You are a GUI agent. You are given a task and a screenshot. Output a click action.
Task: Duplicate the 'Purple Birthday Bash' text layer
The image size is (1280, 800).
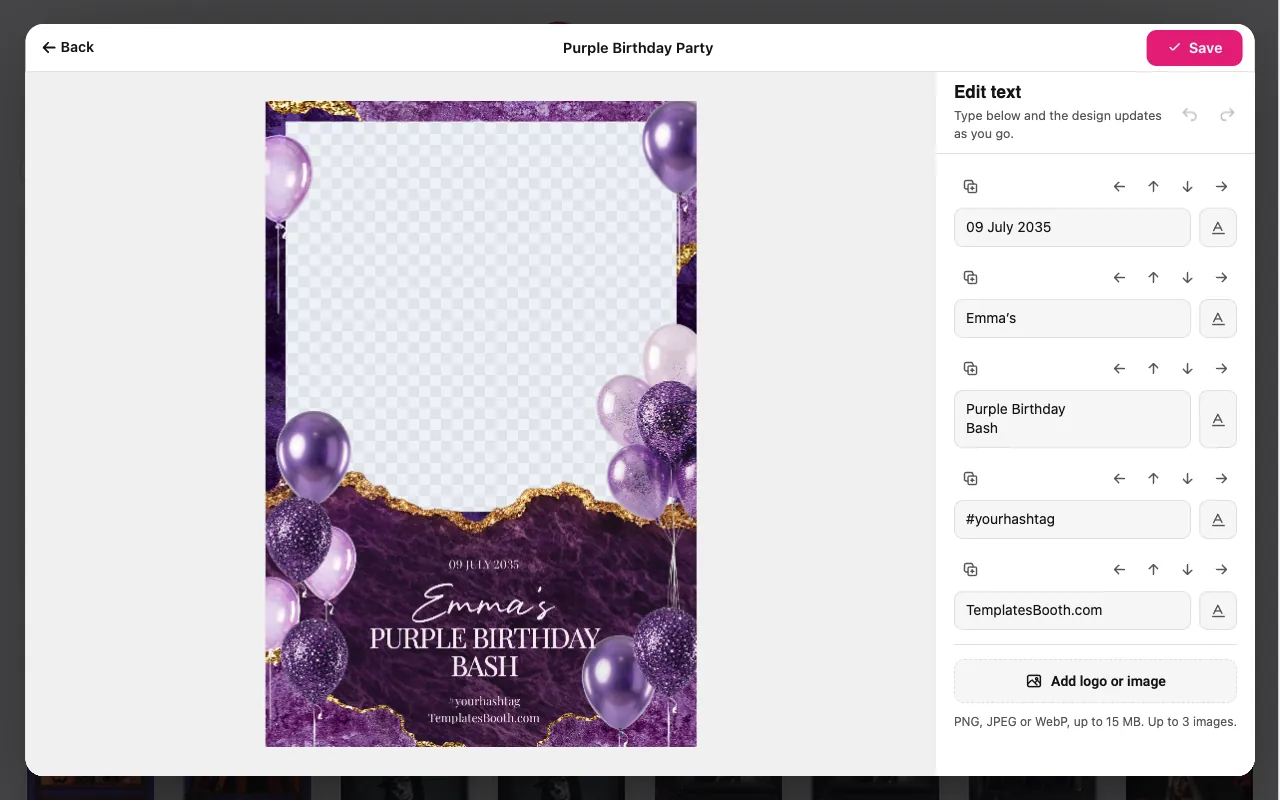click(970, 369)
